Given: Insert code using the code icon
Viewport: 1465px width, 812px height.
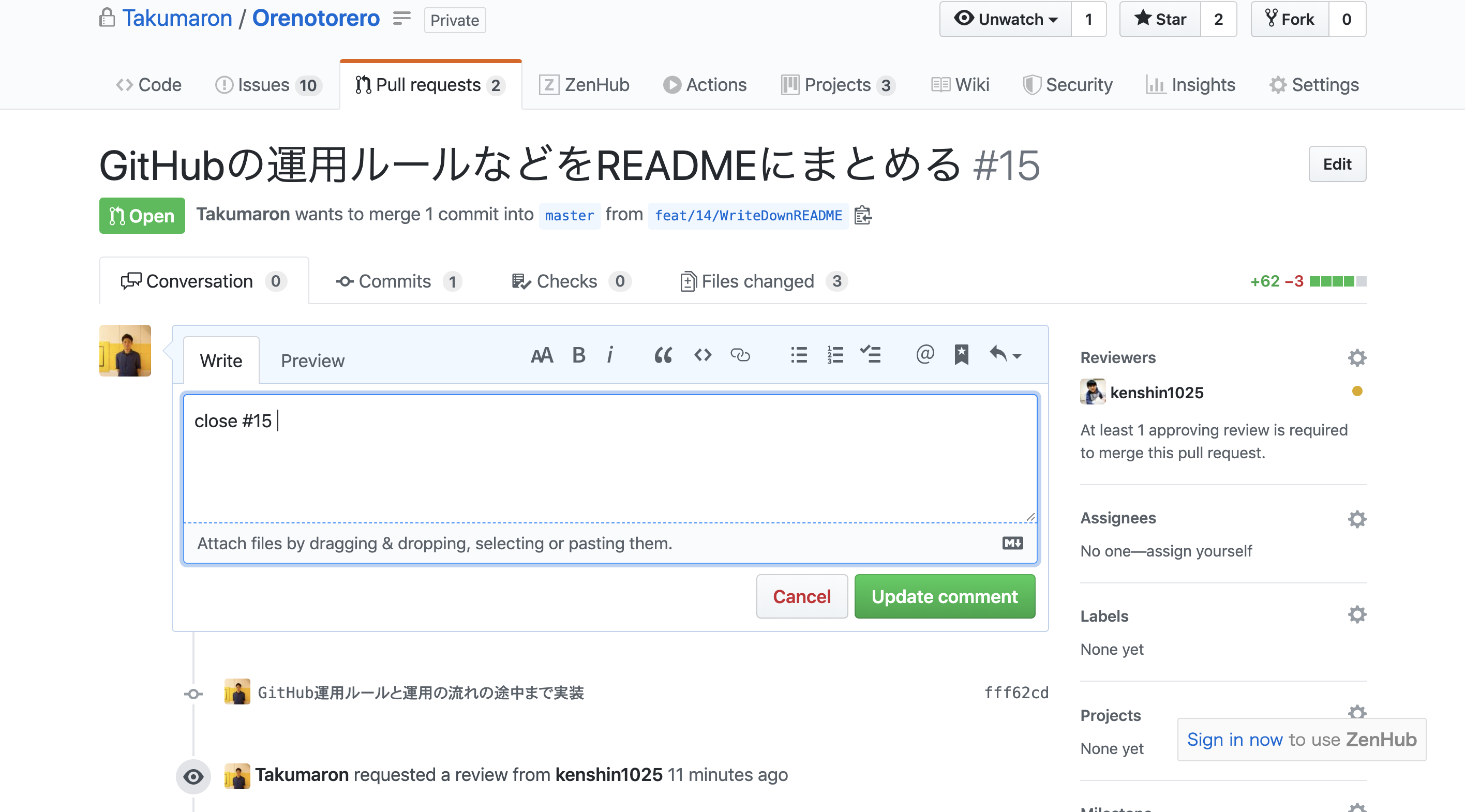Looking at the screenshot, I should tap(702, 355).
